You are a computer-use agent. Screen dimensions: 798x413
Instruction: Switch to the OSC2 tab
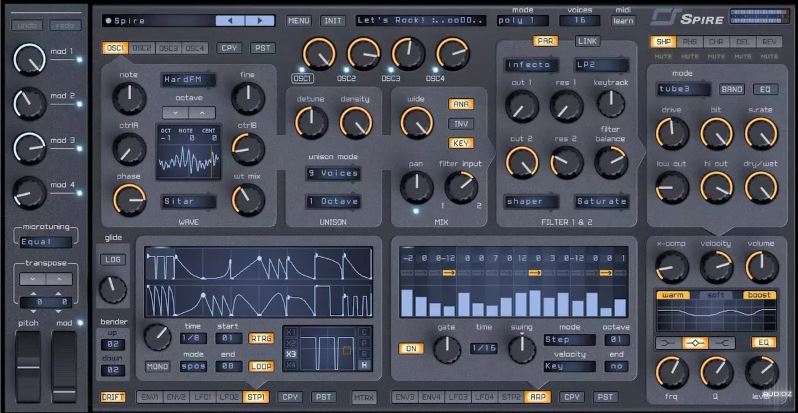tap(142, 48)
